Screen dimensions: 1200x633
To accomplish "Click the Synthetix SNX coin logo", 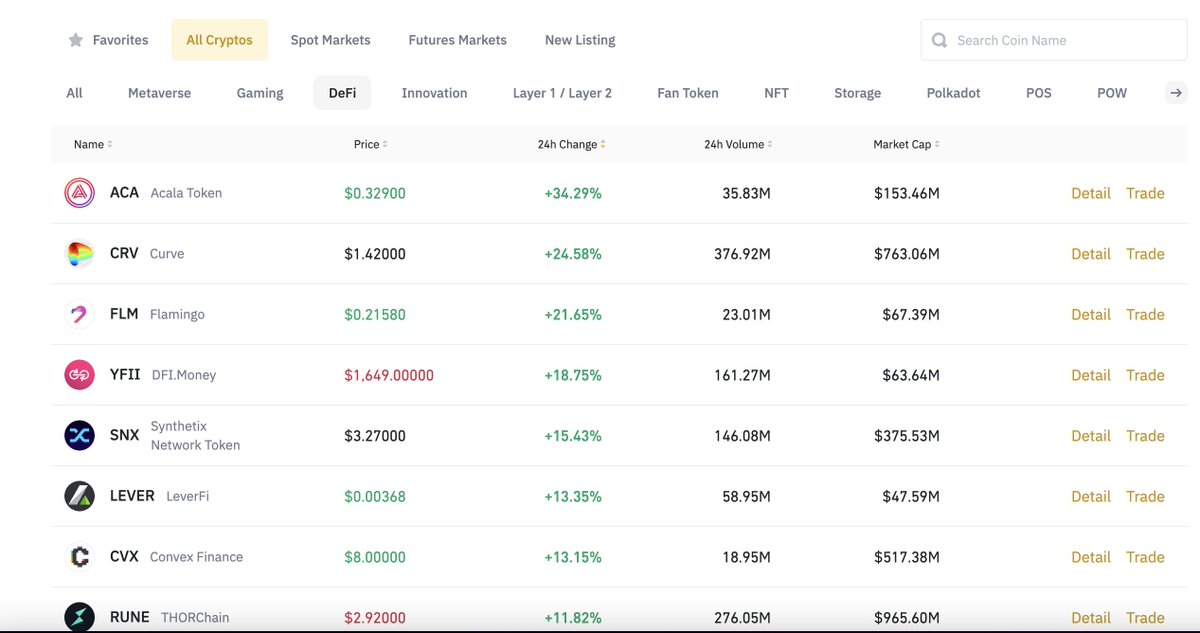I will pyautogui.click(x=79, y=436).
